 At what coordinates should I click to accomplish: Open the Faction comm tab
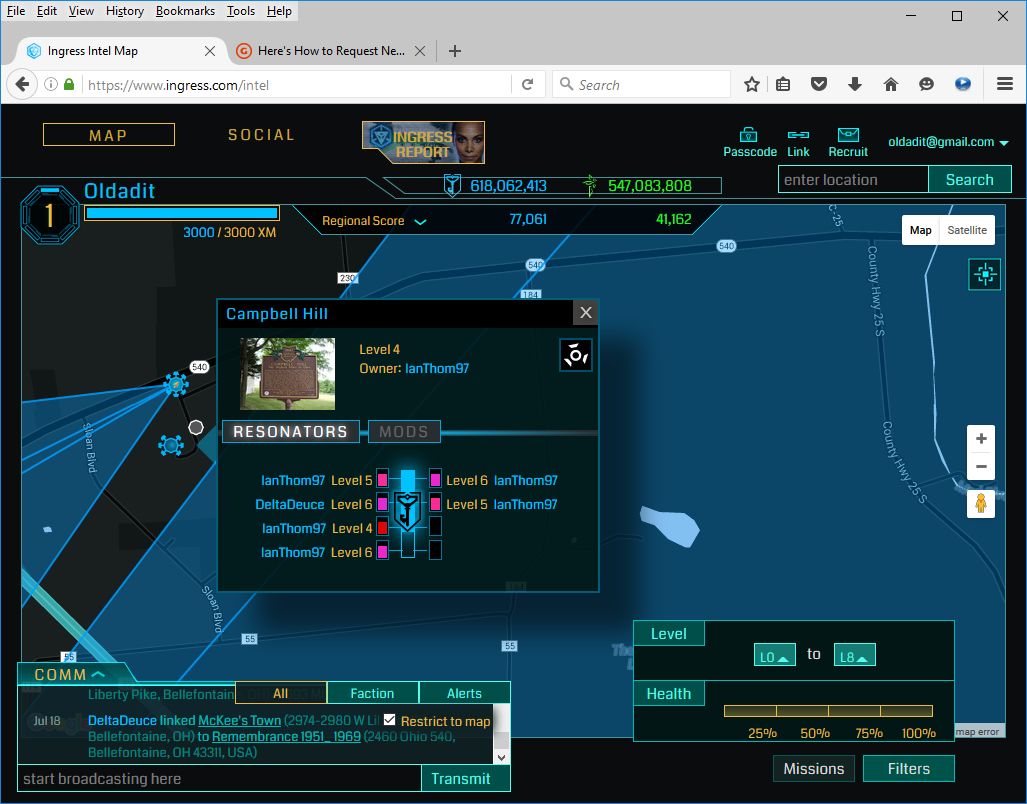(x=372, y=693)
